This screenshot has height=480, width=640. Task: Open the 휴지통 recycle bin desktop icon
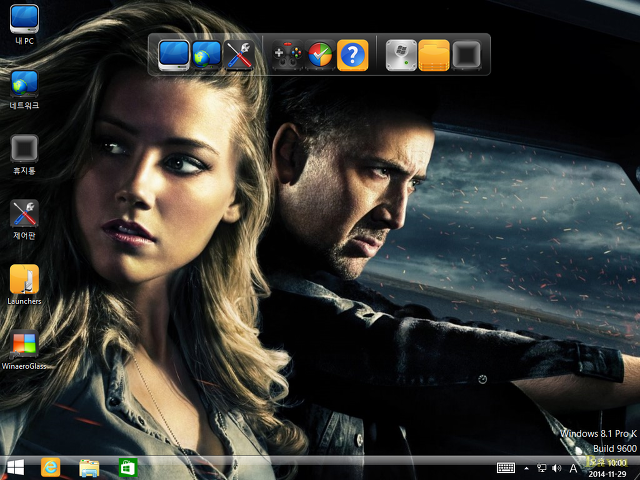(x=24, y=155)
